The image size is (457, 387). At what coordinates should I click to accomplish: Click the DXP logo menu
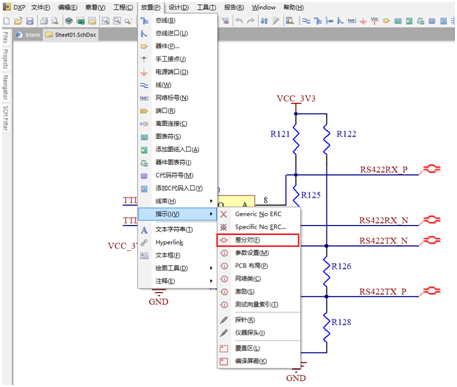[14, 7]
